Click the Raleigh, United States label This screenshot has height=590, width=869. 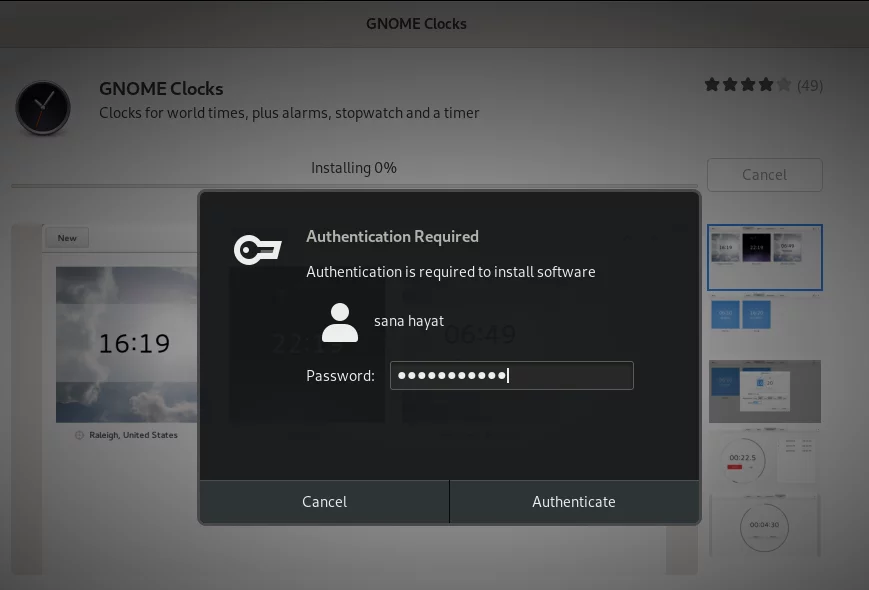coord(133,435)
